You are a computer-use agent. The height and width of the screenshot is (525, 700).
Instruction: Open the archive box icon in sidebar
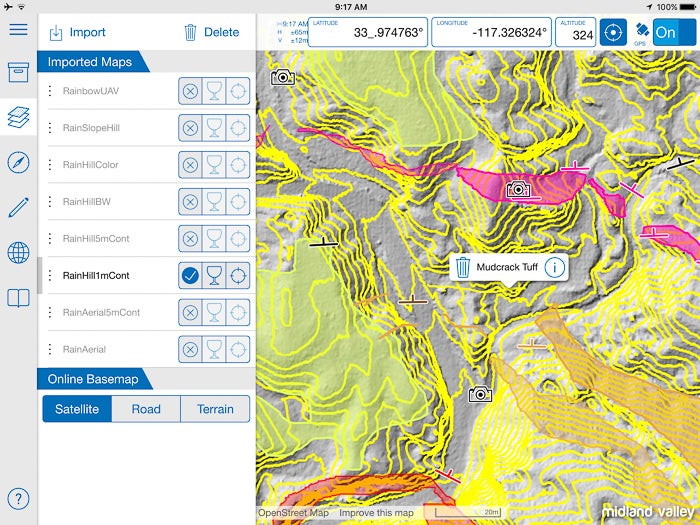(18, 72)
